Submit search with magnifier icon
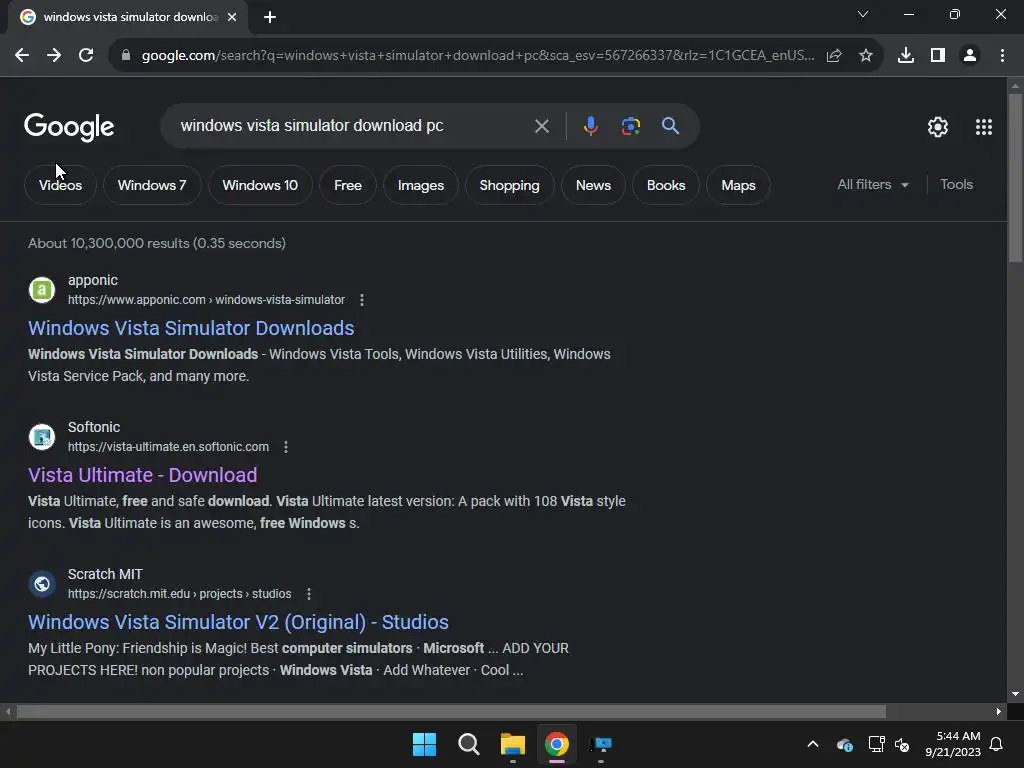 click(670, 126)
